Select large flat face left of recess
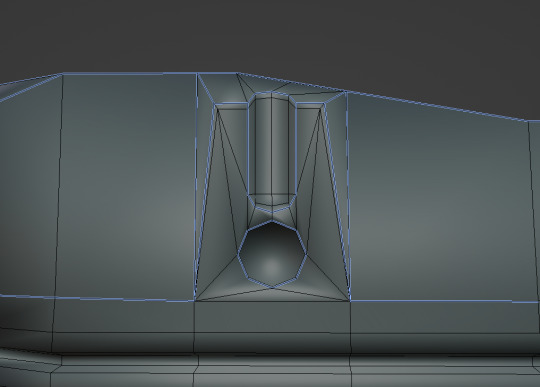Screen dimensions: 540x387 click(127, 186)
